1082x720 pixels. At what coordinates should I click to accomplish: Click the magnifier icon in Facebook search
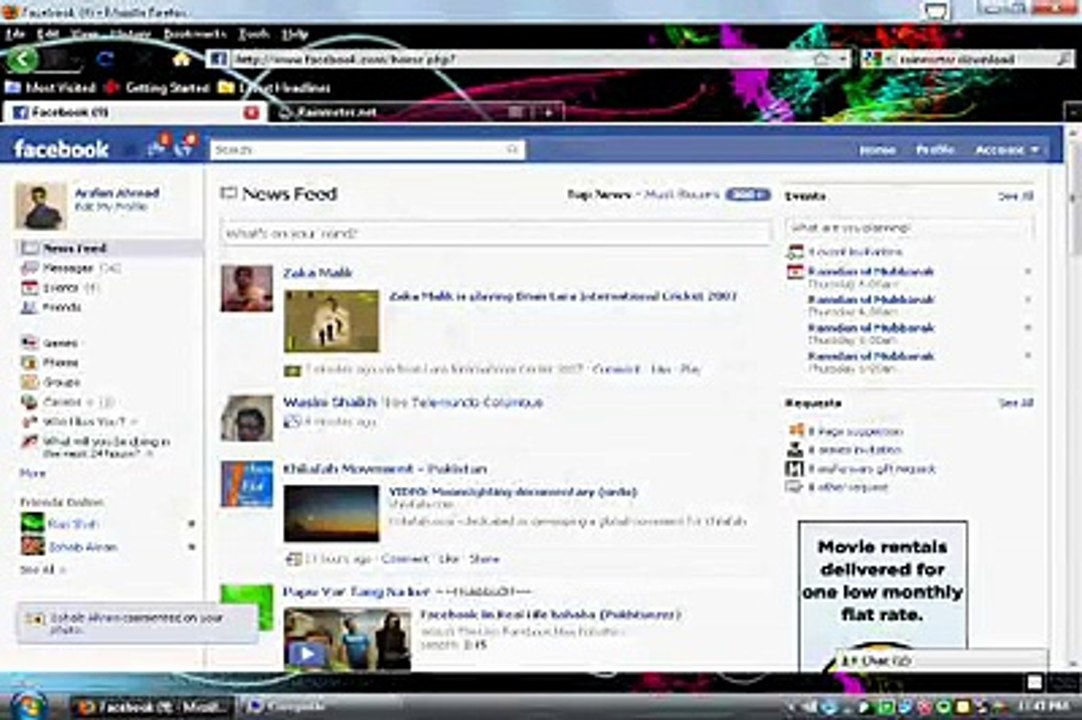(512, 149)
